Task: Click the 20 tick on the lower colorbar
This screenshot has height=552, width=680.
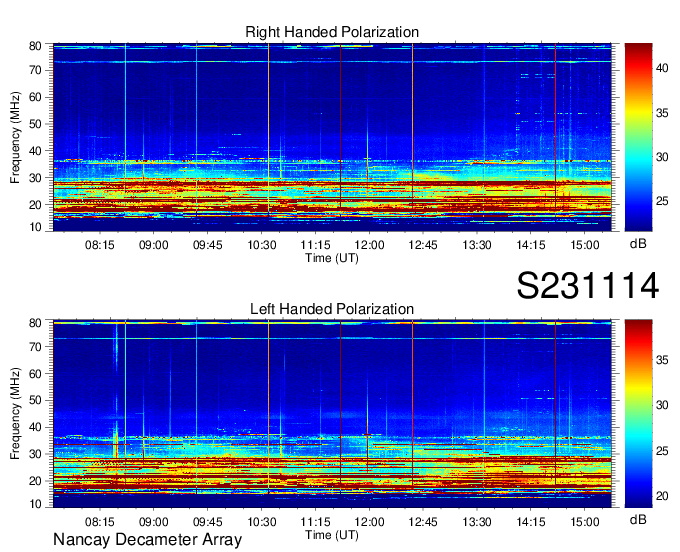Action: tap(662, 496)
